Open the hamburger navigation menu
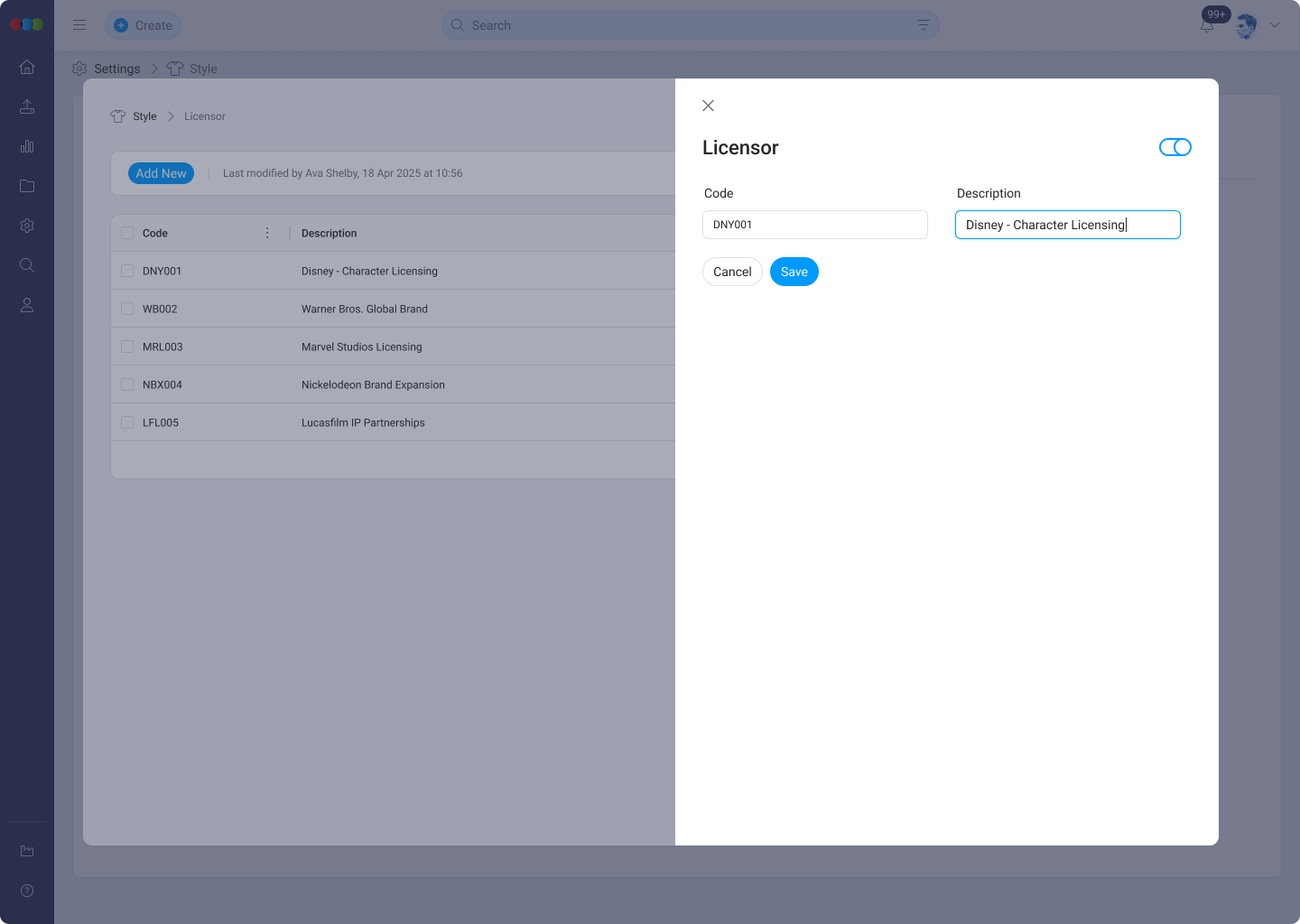The width and height of the screenshot is (1300, 924). point(79,24)
